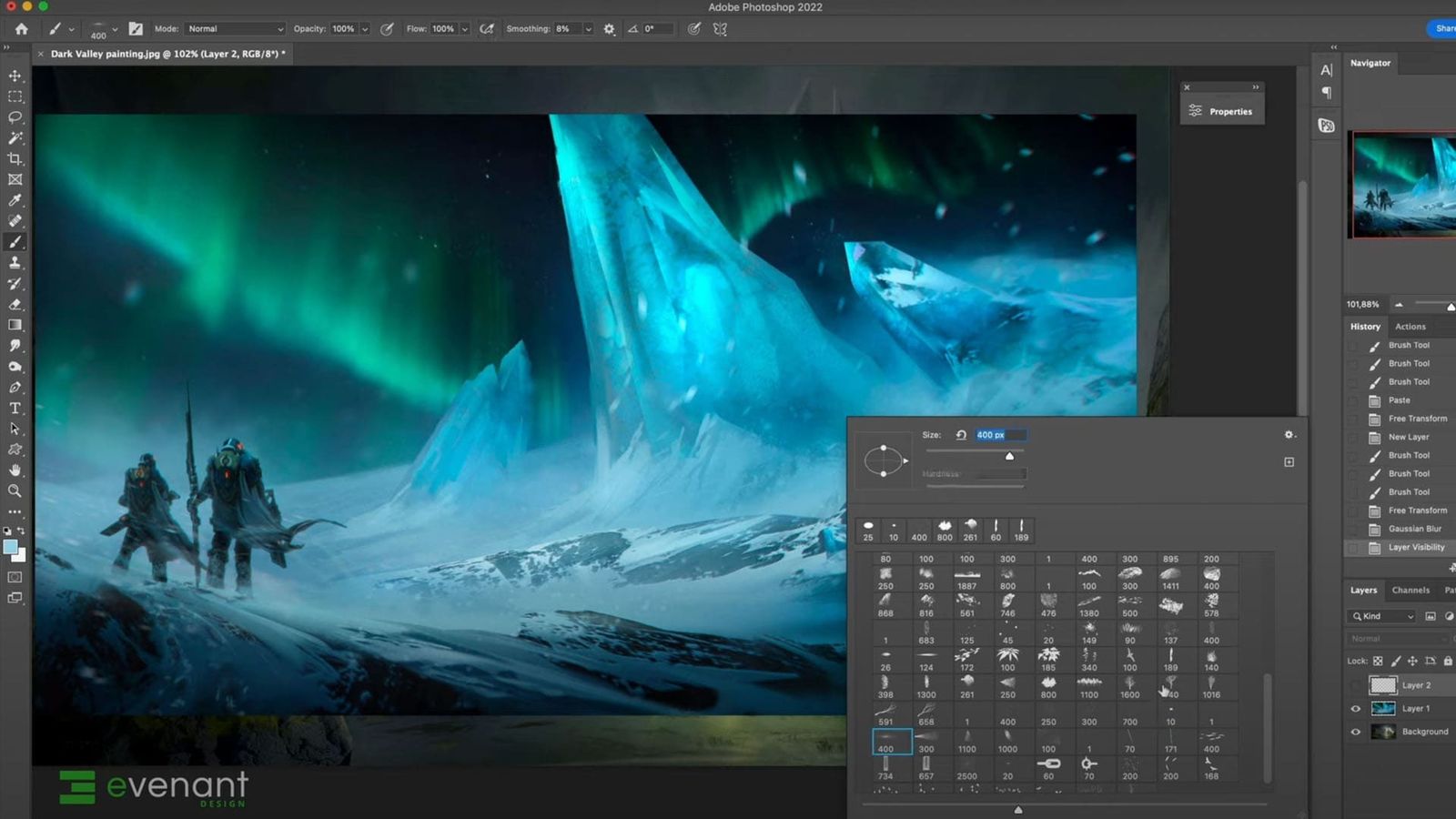The height and width of the screenshot is (819, 1456).
Task: Toggle visibility of the Background layer
Action: pos(1356,731)
